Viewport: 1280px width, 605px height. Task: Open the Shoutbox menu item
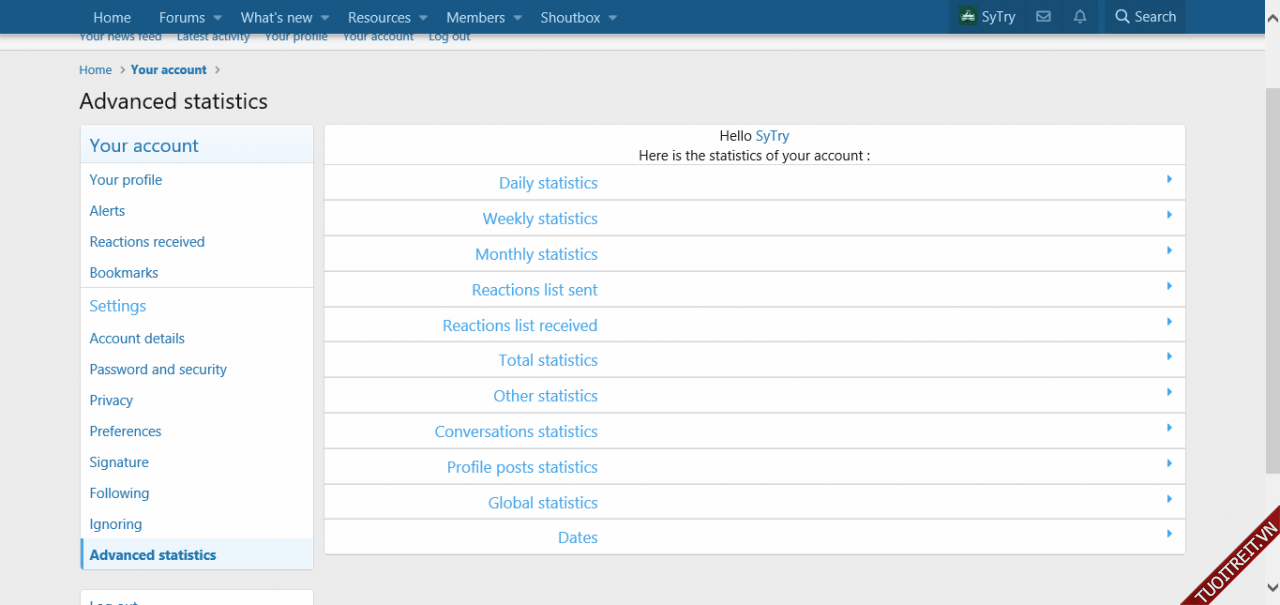(570, 17)
